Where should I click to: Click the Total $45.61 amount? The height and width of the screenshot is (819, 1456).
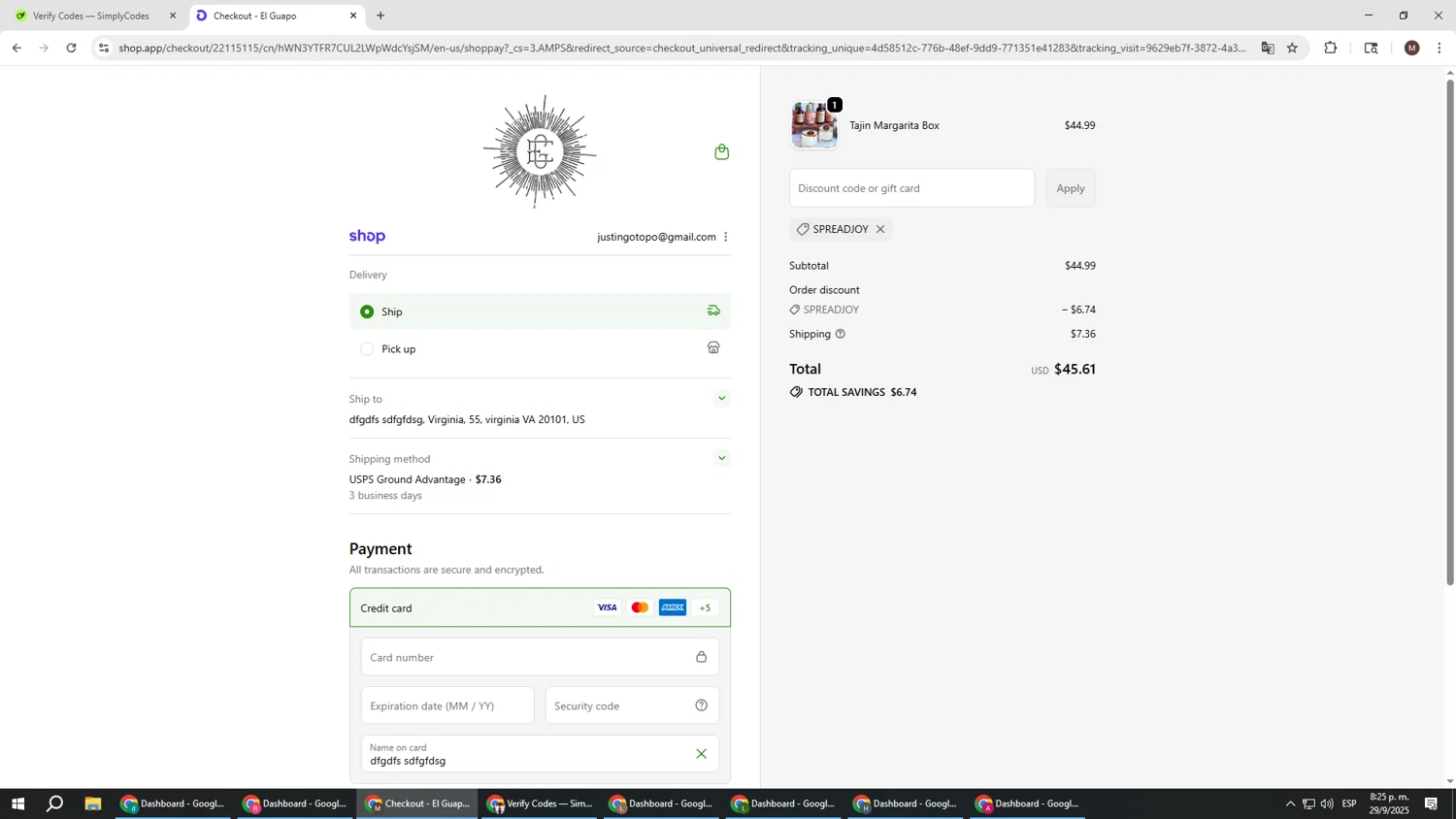pyautogui.click(x=1075, y=369)
